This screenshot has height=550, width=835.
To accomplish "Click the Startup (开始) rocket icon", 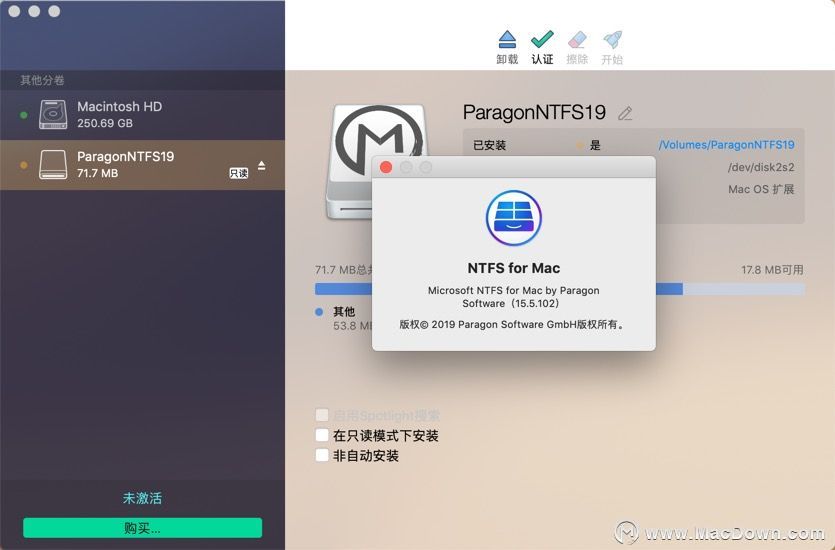I will click(612, 40).
